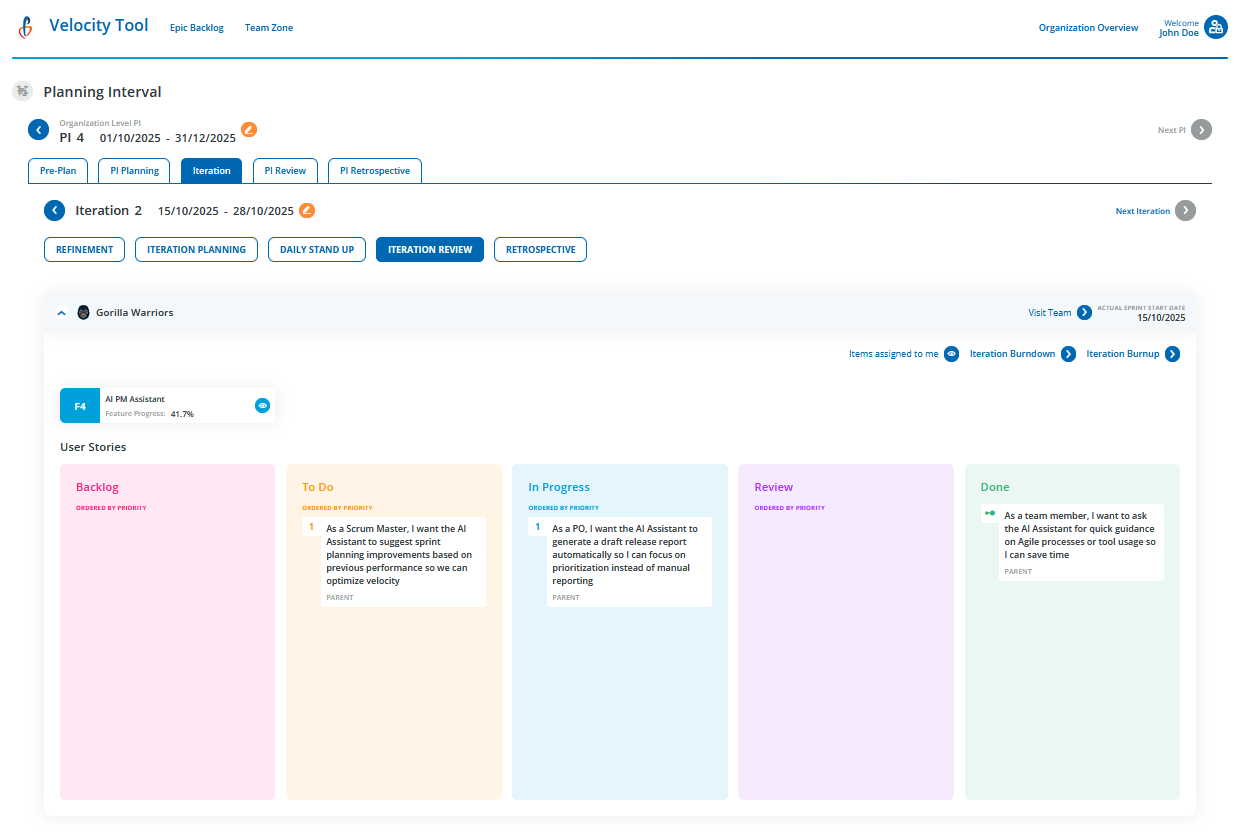1243x837 pixels.
Task: Go back with the Iteration 2 back chevron
Action: (55, 210)
